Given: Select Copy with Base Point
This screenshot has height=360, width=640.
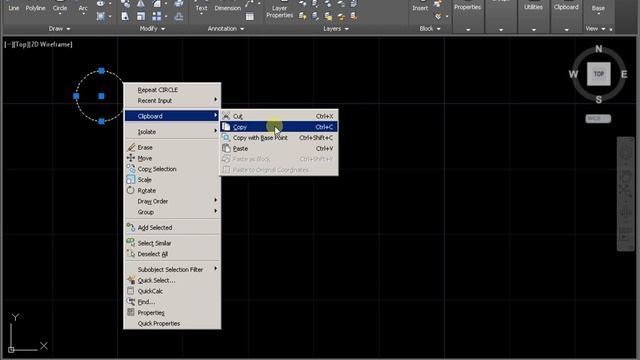Looking at the screenshot, I should pyautogui.click(x=279, y=138).
